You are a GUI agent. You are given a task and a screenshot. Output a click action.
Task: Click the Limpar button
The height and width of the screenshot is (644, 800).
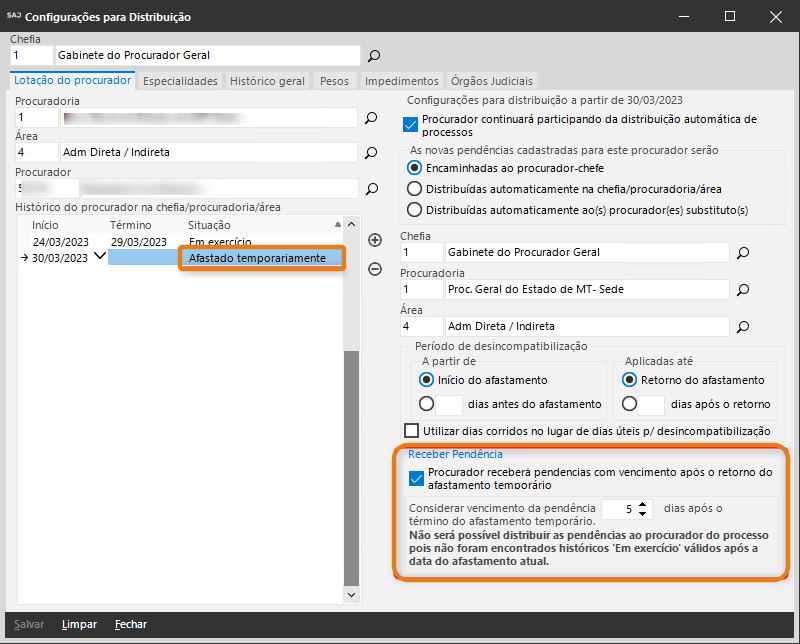[79, 624]
